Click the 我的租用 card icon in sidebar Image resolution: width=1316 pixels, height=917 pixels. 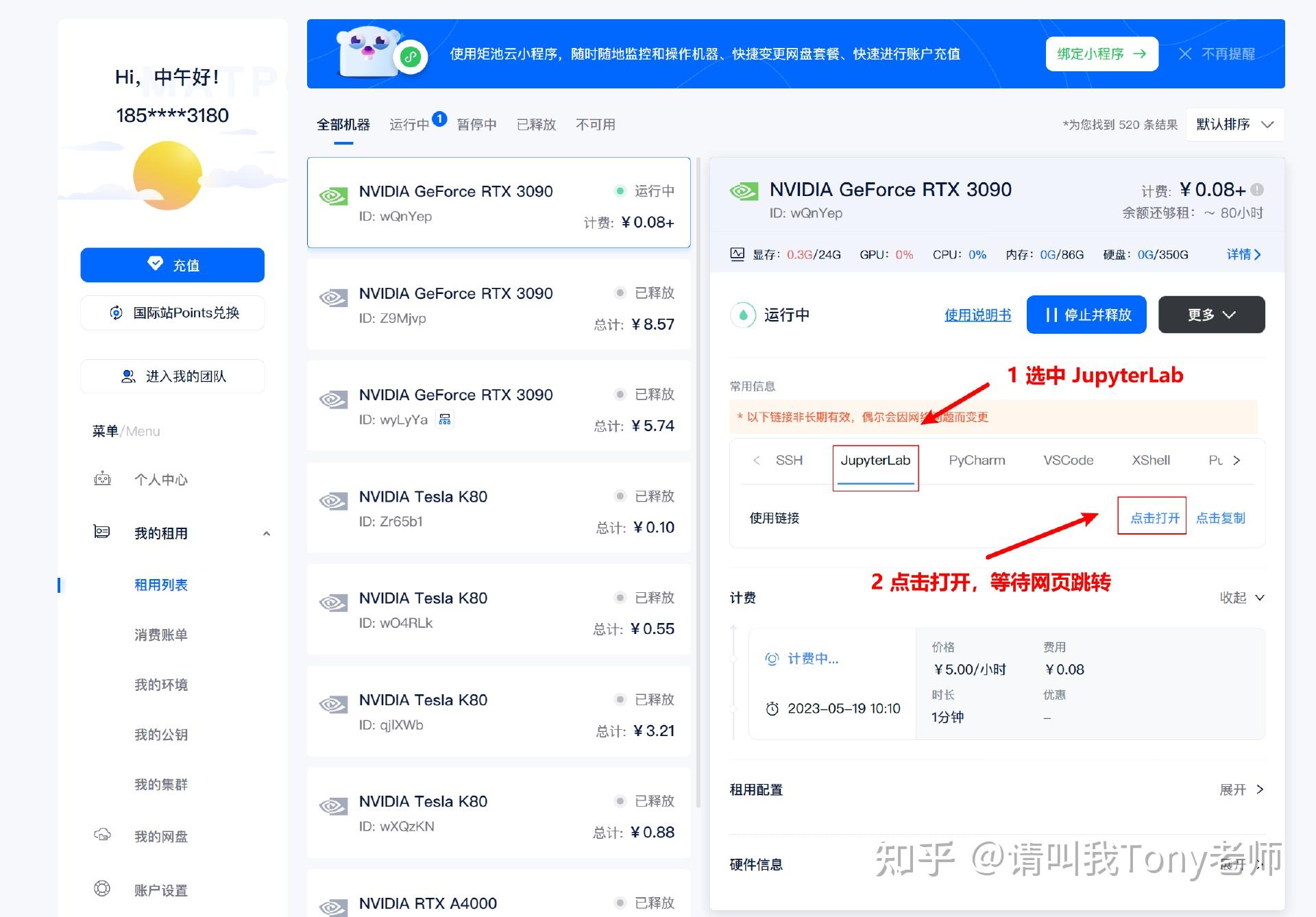pyautogui.click(x=101, y=533)
